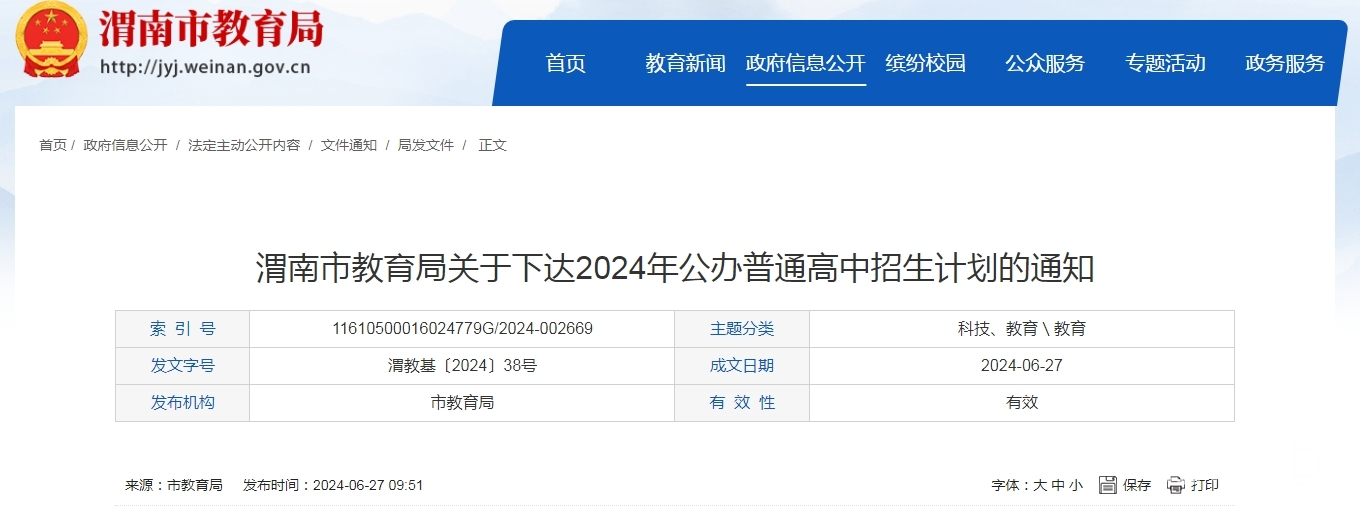The width and height of the screenshot is (1360, 513).
Task: Open the 教育新闻 navigation tab
Action: [685, 64]
